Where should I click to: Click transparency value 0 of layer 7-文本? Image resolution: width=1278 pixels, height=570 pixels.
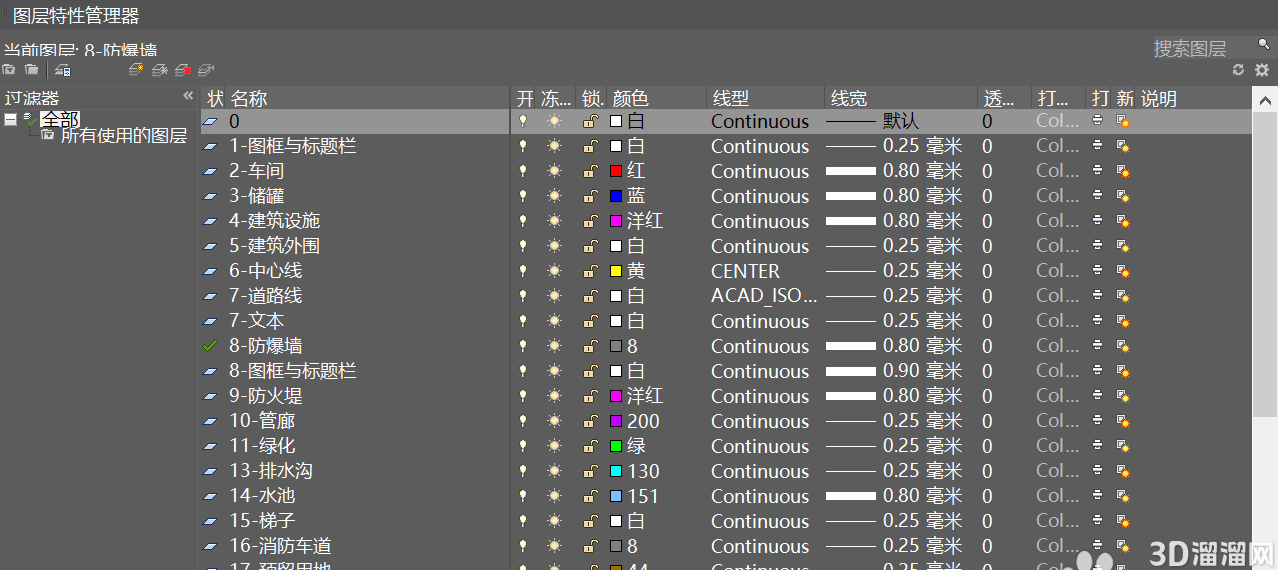[987, 321]
